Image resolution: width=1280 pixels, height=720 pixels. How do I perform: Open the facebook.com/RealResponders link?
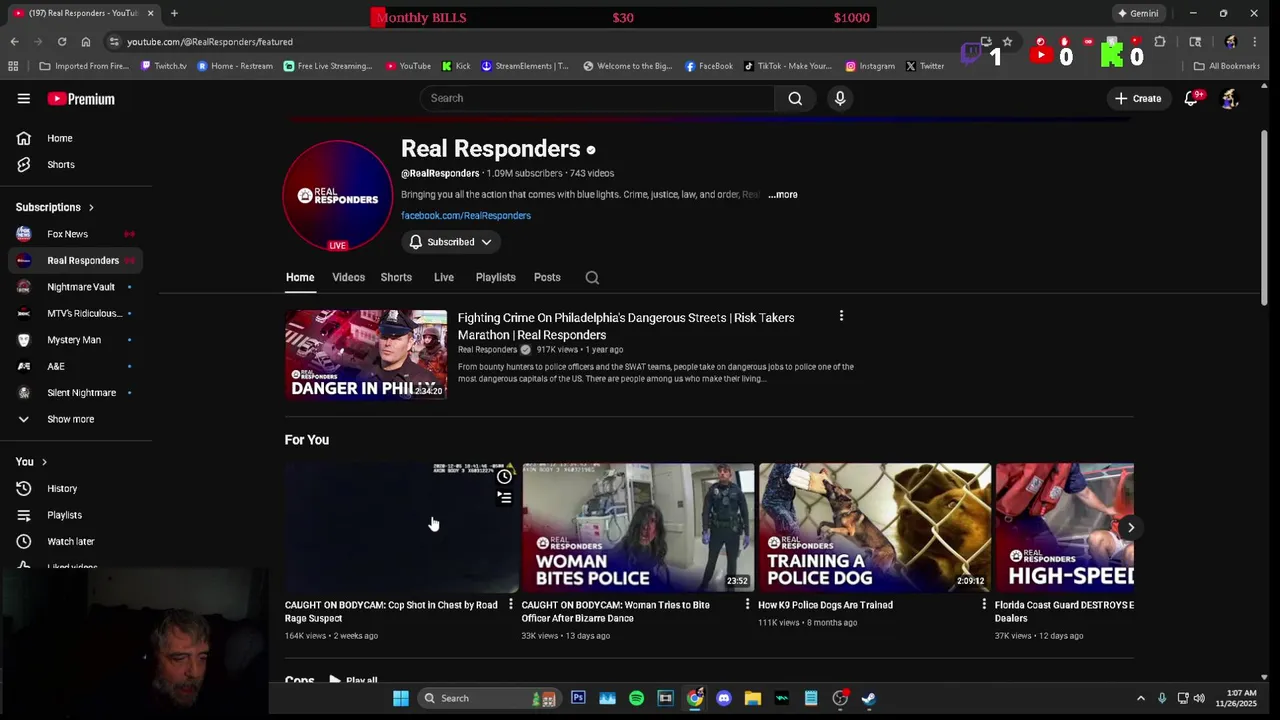tap(466, 215)
